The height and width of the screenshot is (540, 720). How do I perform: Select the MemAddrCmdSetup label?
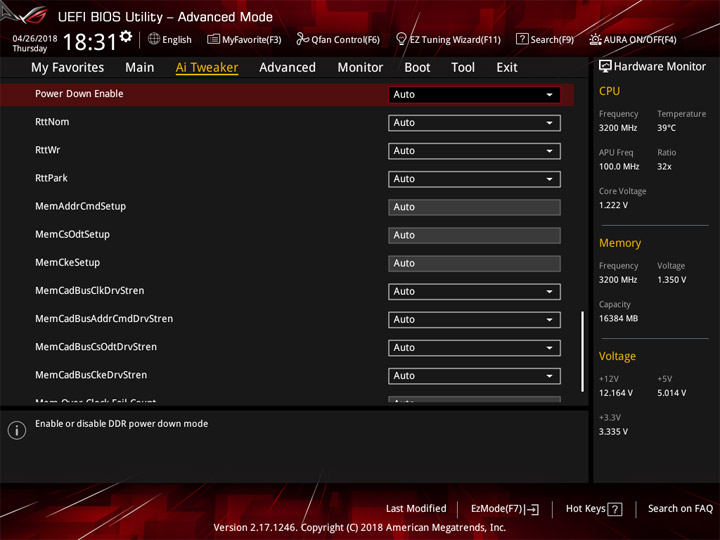point(80,206)
